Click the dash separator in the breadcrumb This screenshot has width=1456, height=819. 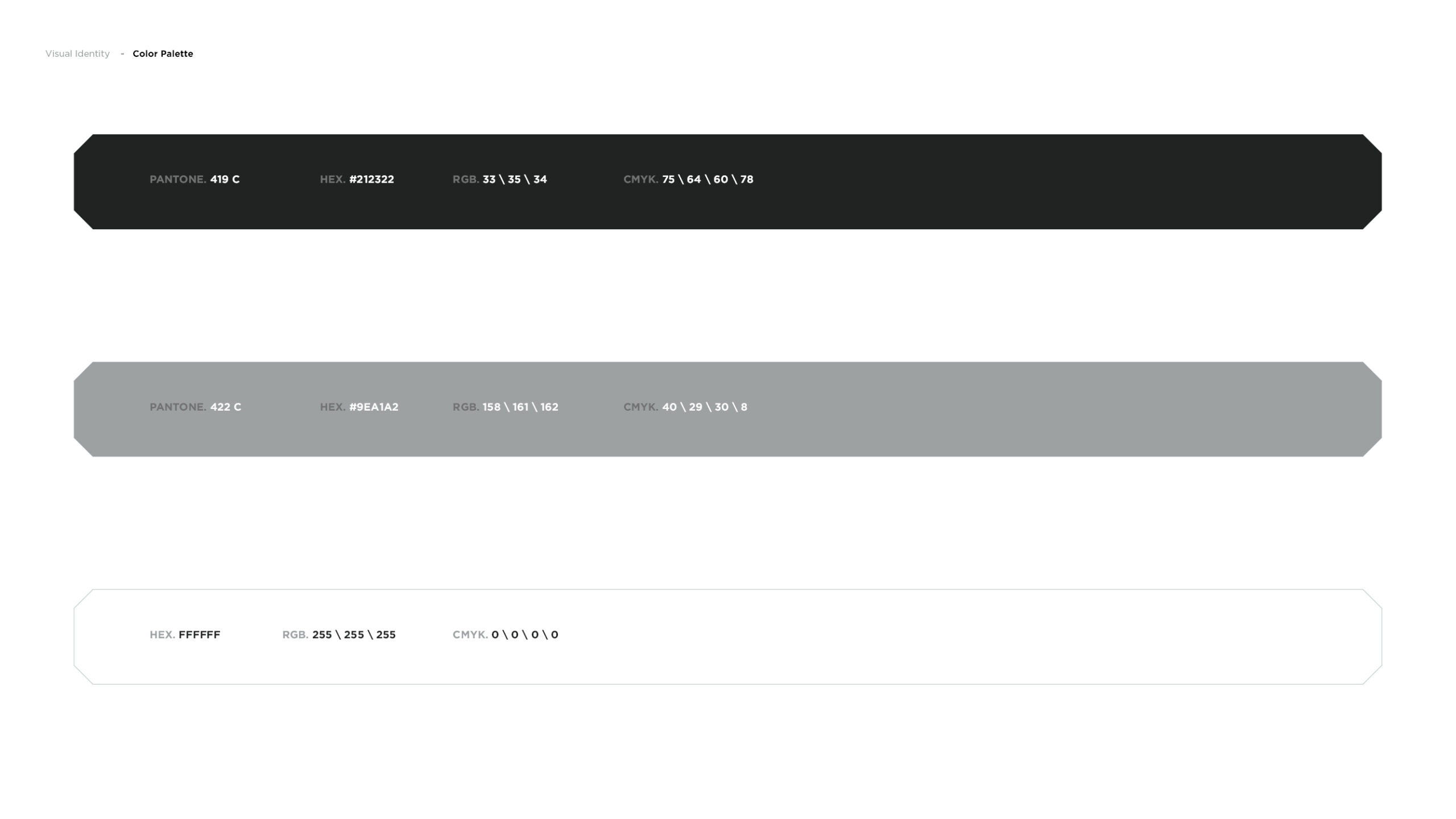point(122,53)
